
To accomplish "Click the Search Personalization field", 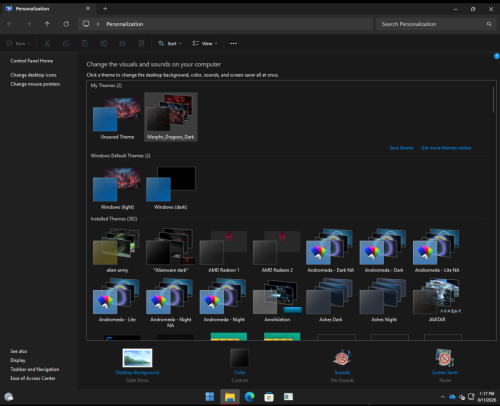I will tap(436, 24).
